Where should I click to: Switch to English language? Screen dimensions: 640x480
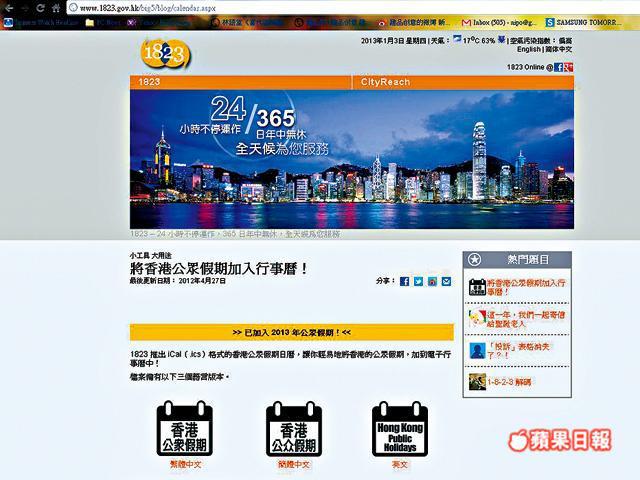[529, 49]
